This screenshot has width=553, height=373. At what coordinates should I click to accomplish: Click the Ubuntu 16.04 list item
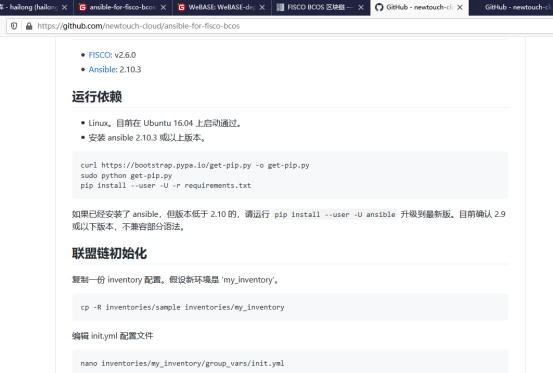click(x=164, y=123)
